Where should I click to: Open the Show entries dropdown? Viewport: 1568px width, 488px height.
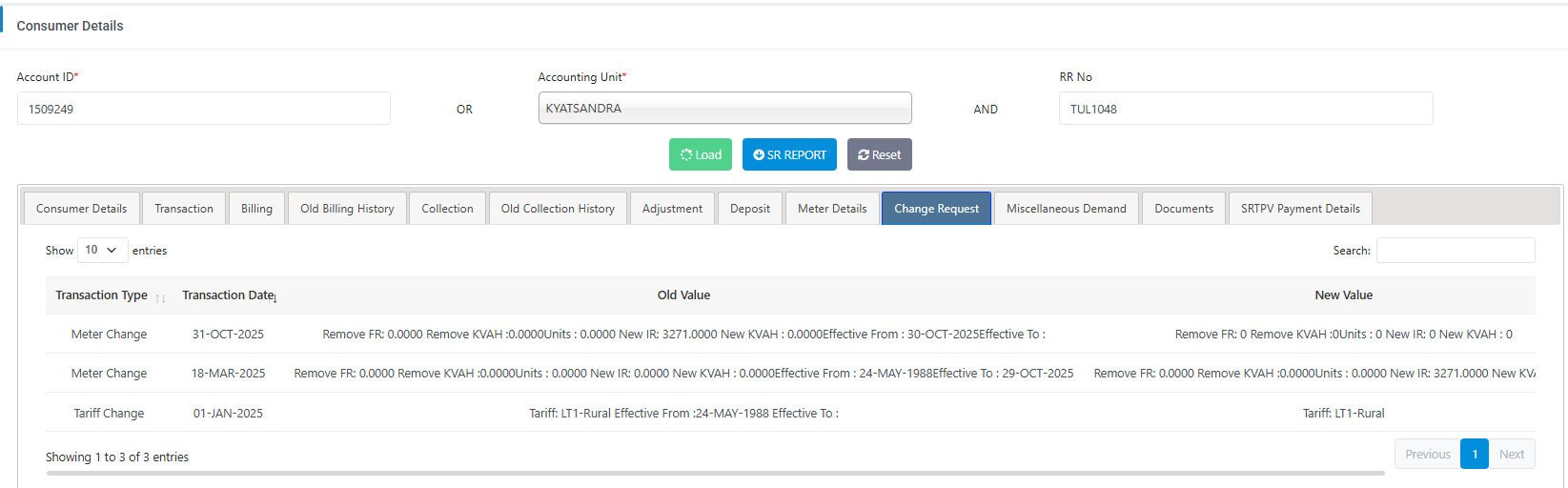point(102,250)
